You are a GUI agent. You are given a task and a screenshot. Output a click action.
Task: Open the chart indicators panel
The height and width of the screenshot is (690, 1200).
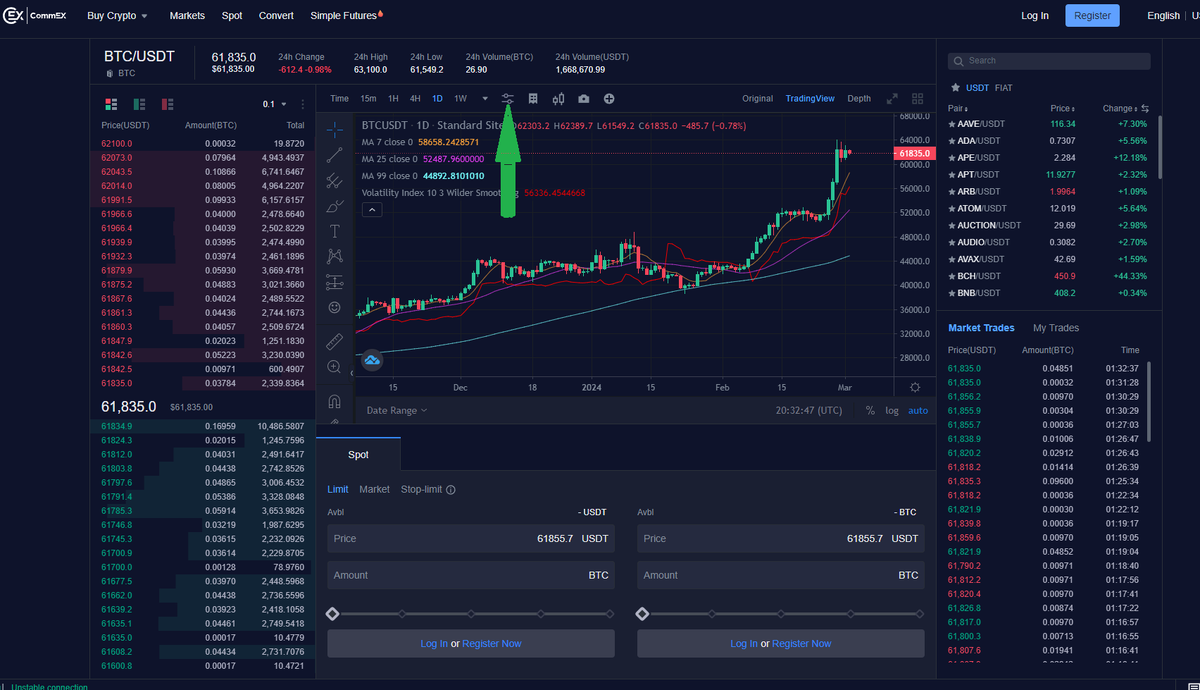tap(508, 98)
